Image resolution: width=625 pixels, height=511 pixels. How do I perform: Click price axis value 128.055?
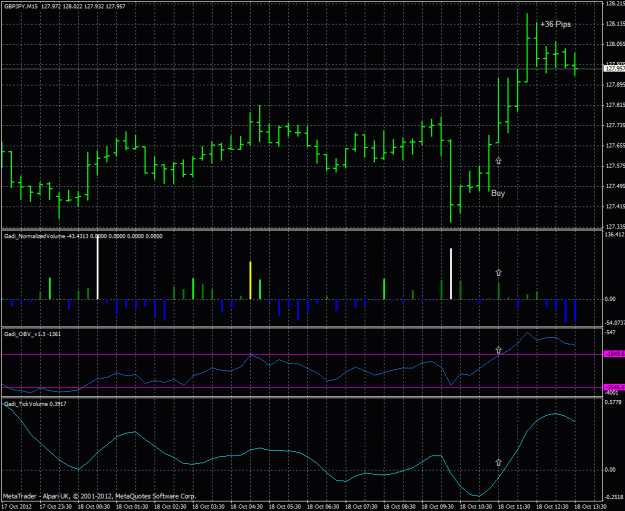click(x=615, y=44)
